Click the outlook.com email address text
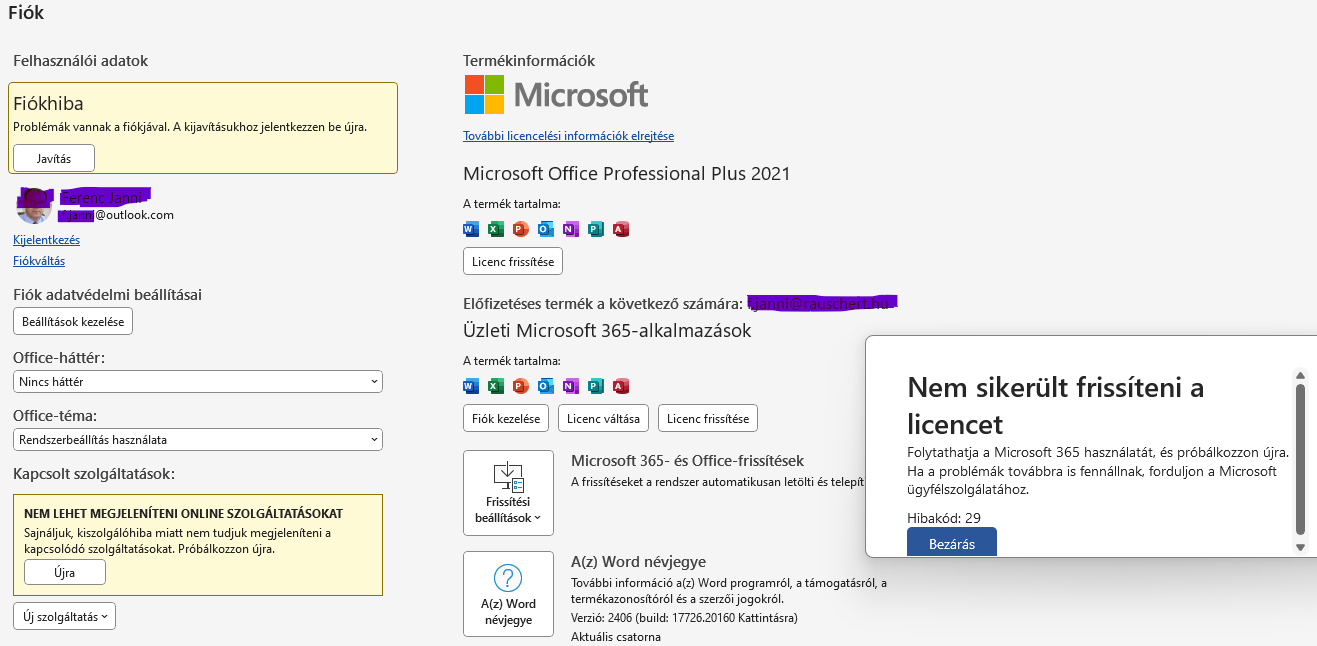 tap(115, 215)
